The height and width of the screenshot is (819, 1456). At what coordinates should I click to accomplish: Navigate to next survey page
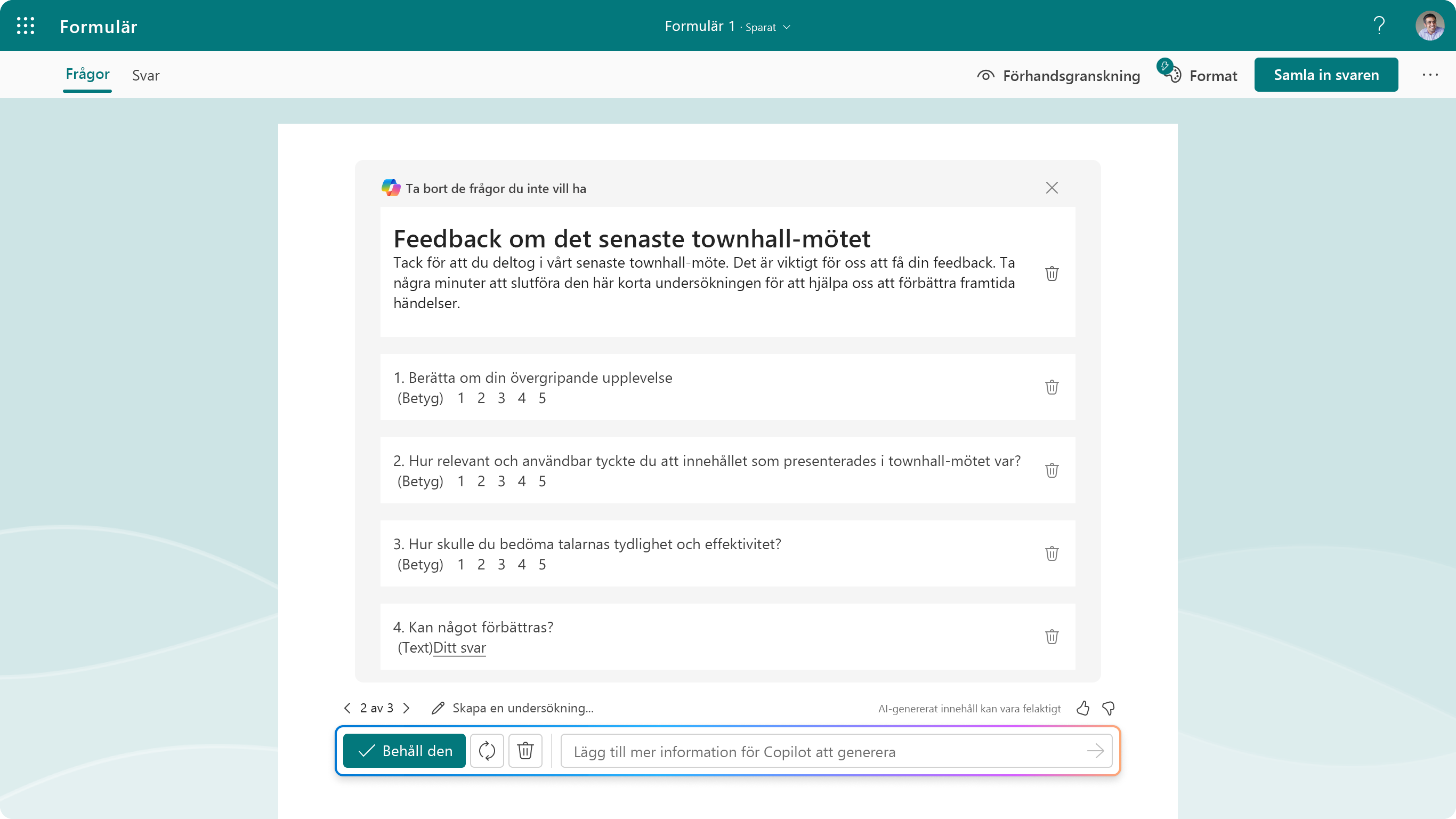[x=407, y=708]
